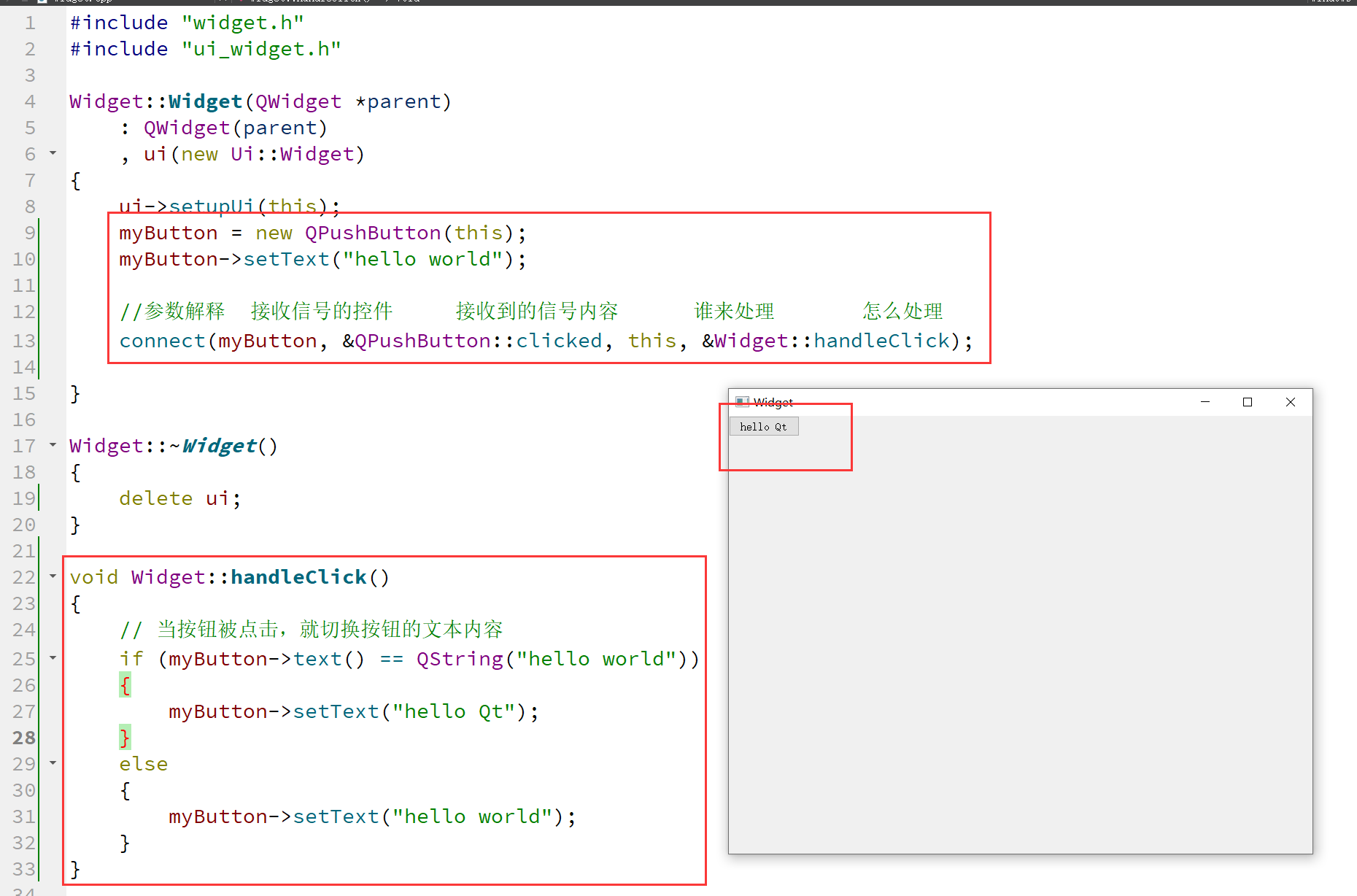This screenshot has width=1357, height=896.
Task: Click on '#include "widget.h"' text
Action: [x=187, y=23]
